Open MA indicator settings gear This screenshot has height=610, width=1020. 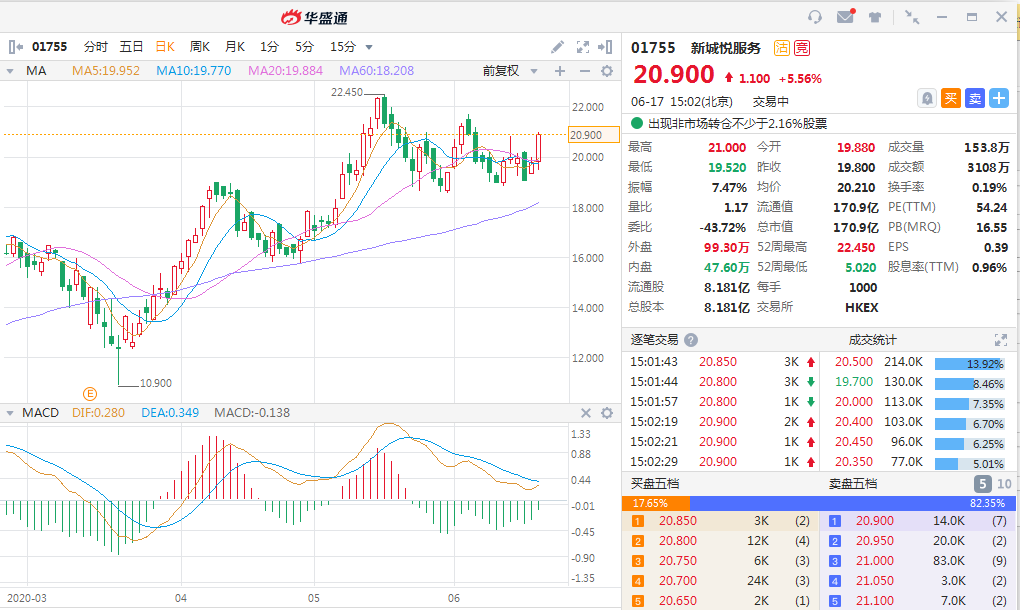point(607,71)
